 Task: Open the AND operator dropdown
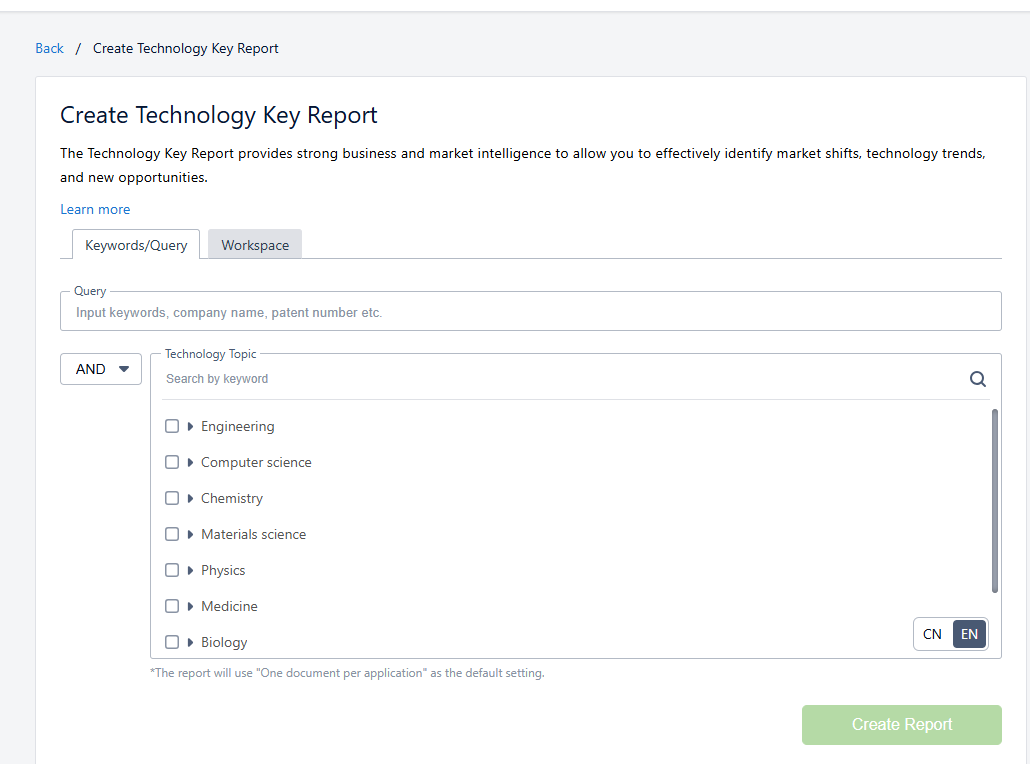point(101,369)
